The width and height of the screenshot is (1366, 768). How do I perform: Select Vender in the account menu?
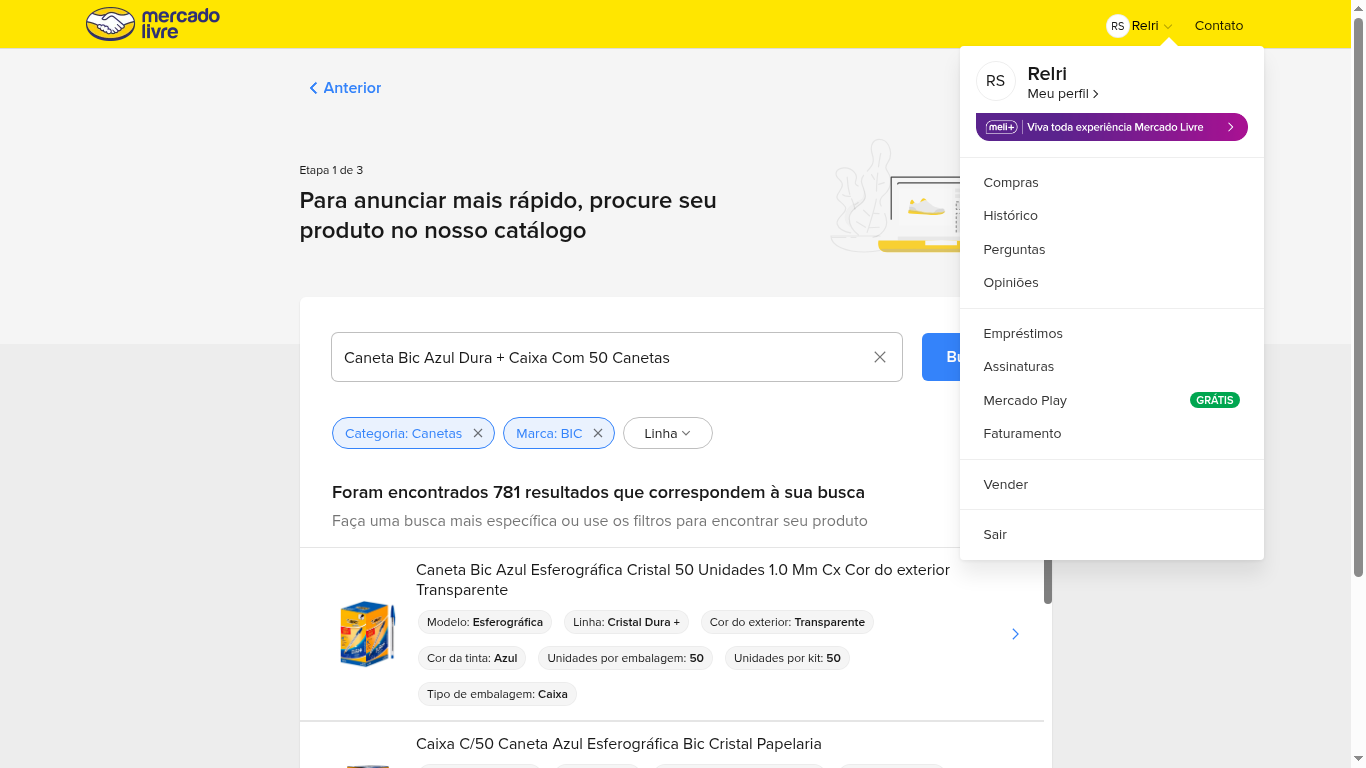(1005, 484)
